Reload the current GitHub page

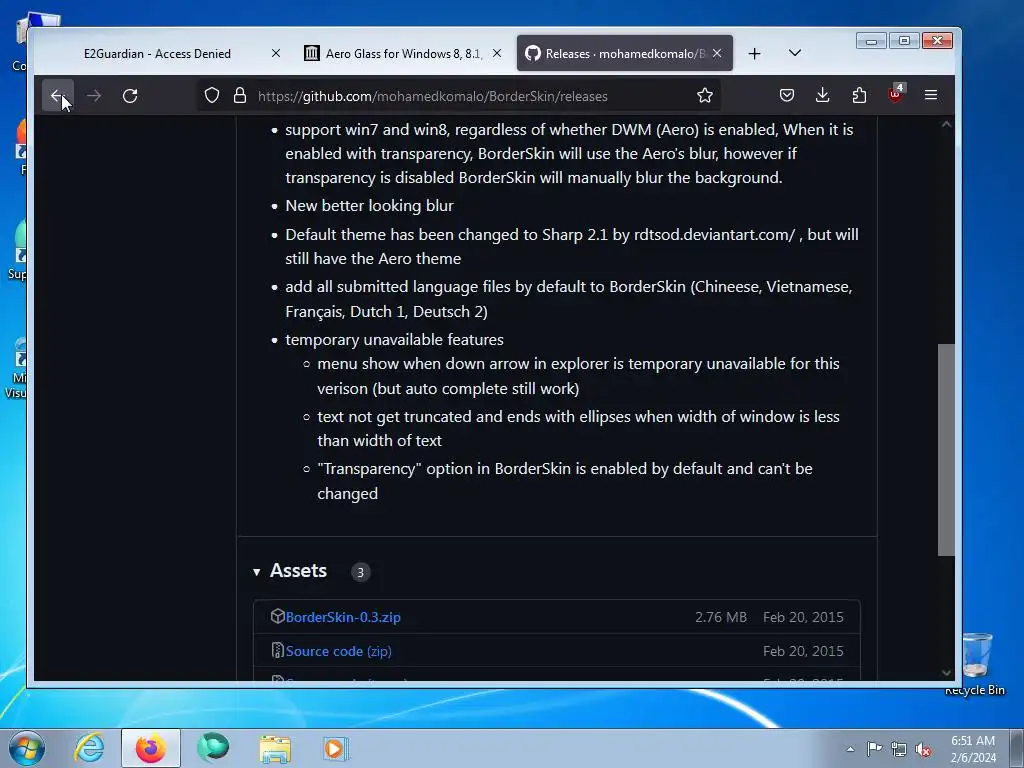tap(130, 96)
